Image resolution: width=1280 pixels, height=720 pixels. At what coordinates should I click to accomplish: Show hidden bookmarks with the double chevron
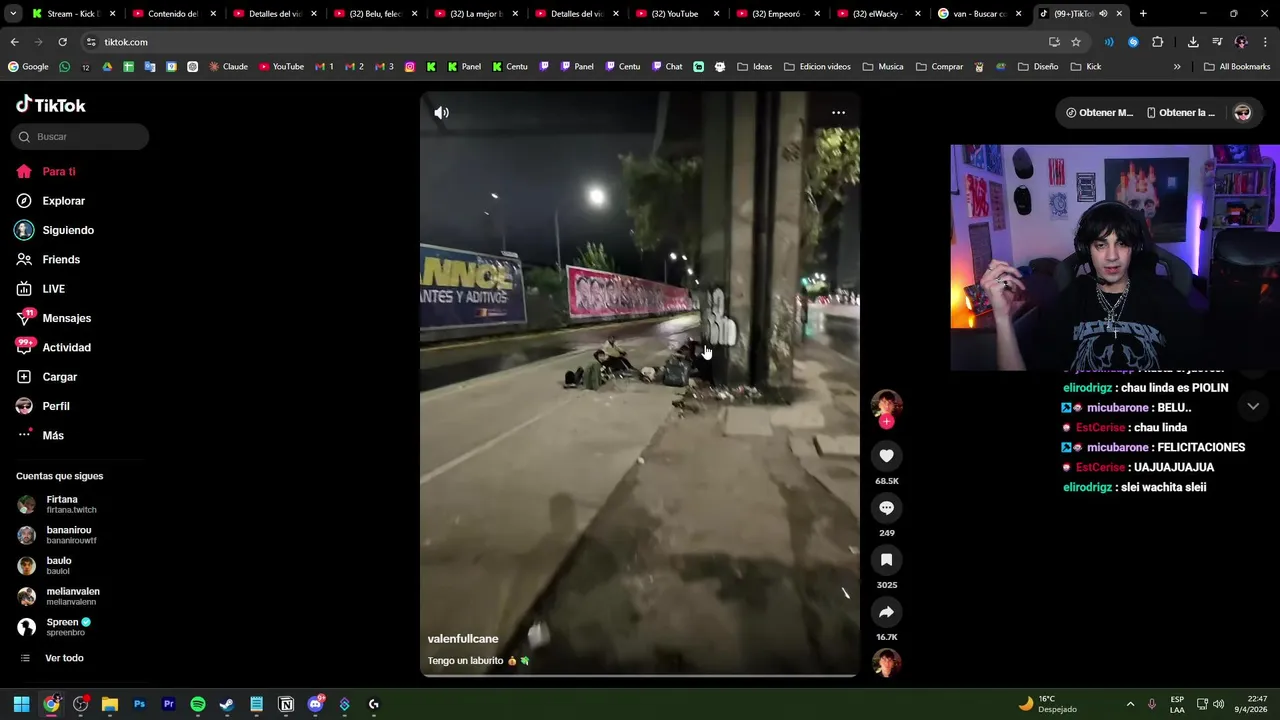[x=1177, y=67]
